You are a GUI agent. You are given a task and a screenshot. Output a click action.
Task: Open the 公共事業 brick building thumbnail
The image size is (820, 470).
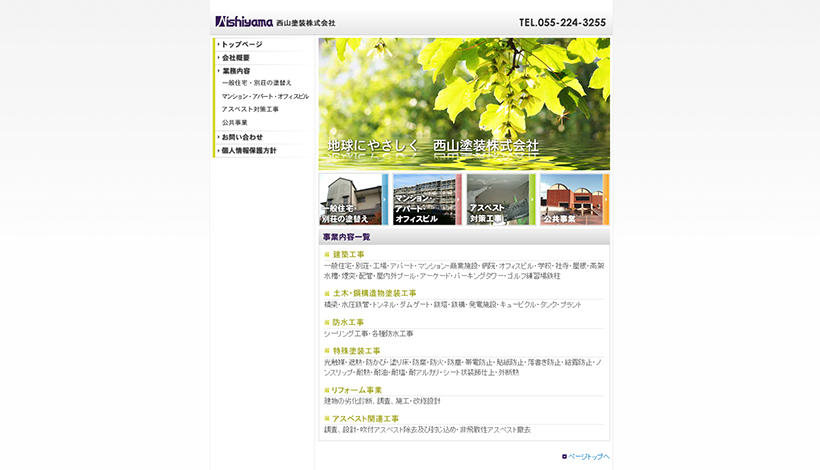coord(575,200)
